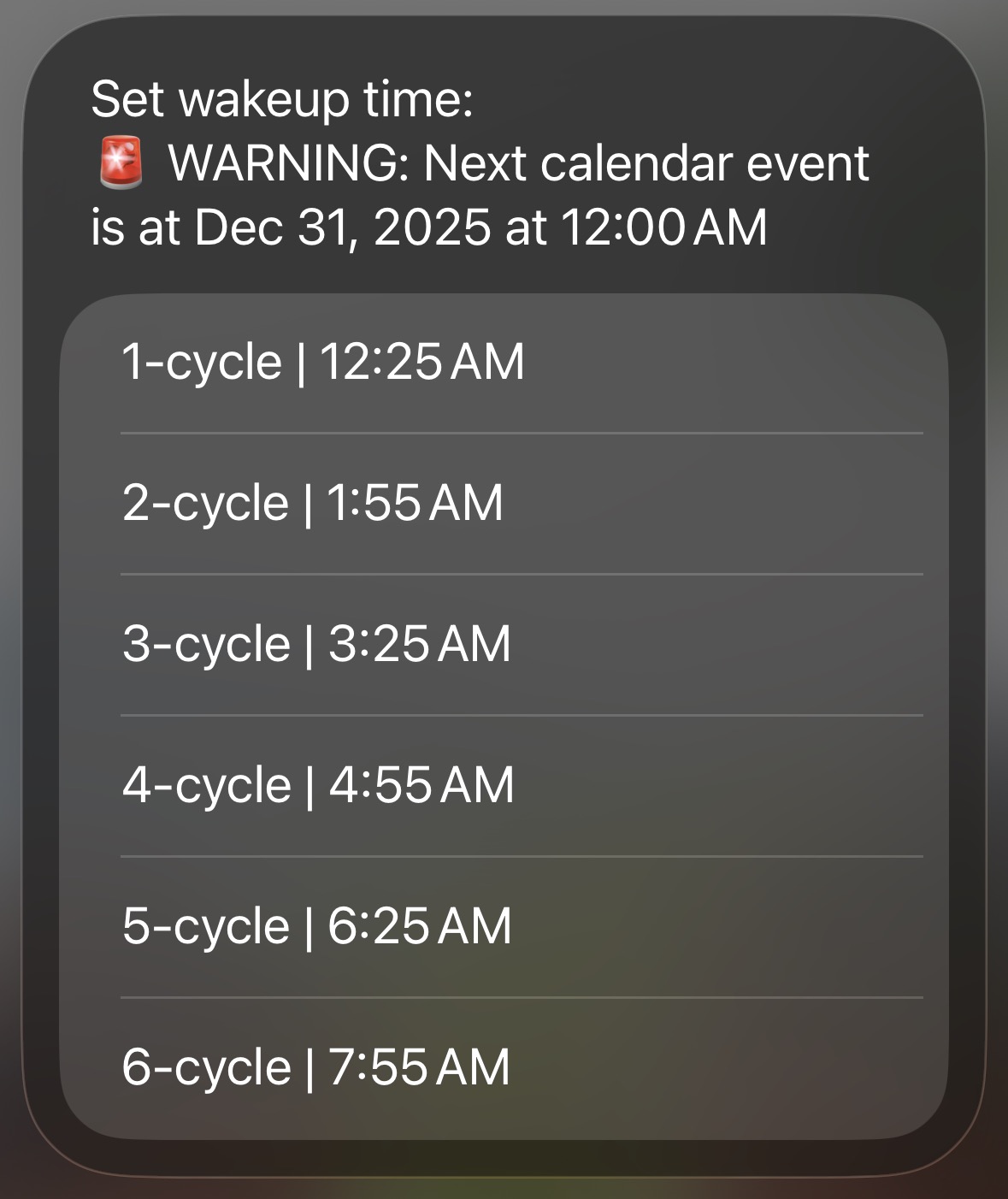This screenshot has width=1008, height=1199.
Task: Set wakeup time to 12:25 AM
Action: [x=422, y=362]
